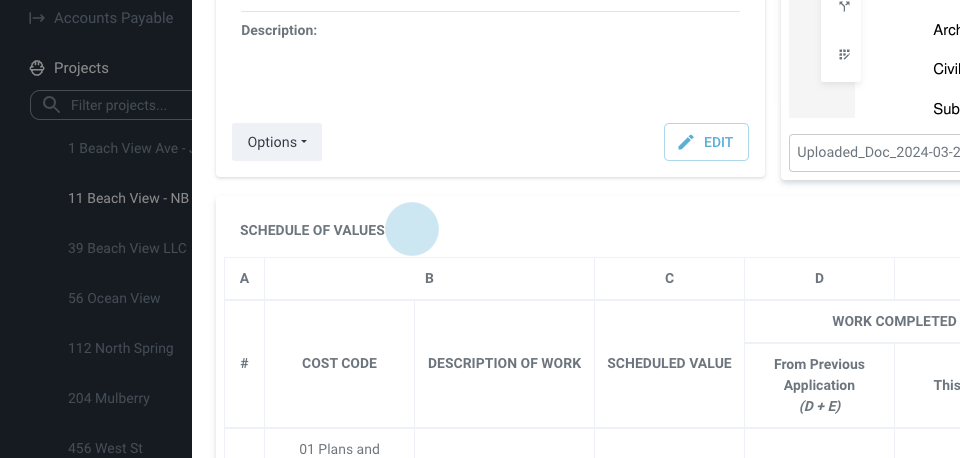Select project 456 West St

[x=106, y=448]
